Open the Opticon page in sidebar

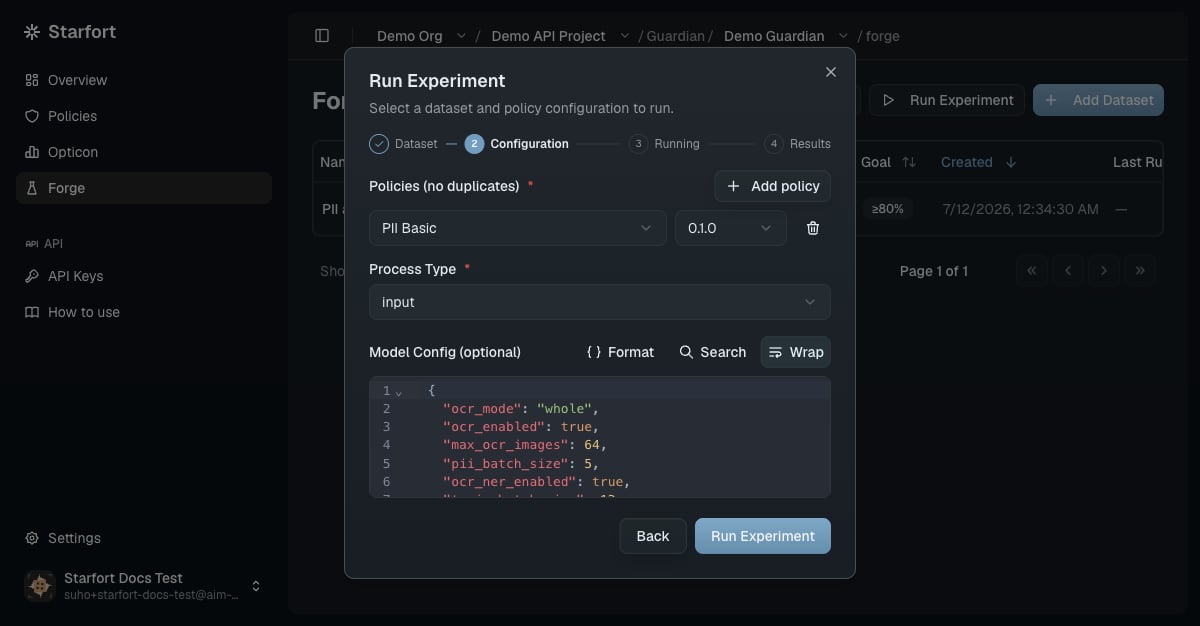click(x=143, y=152)
